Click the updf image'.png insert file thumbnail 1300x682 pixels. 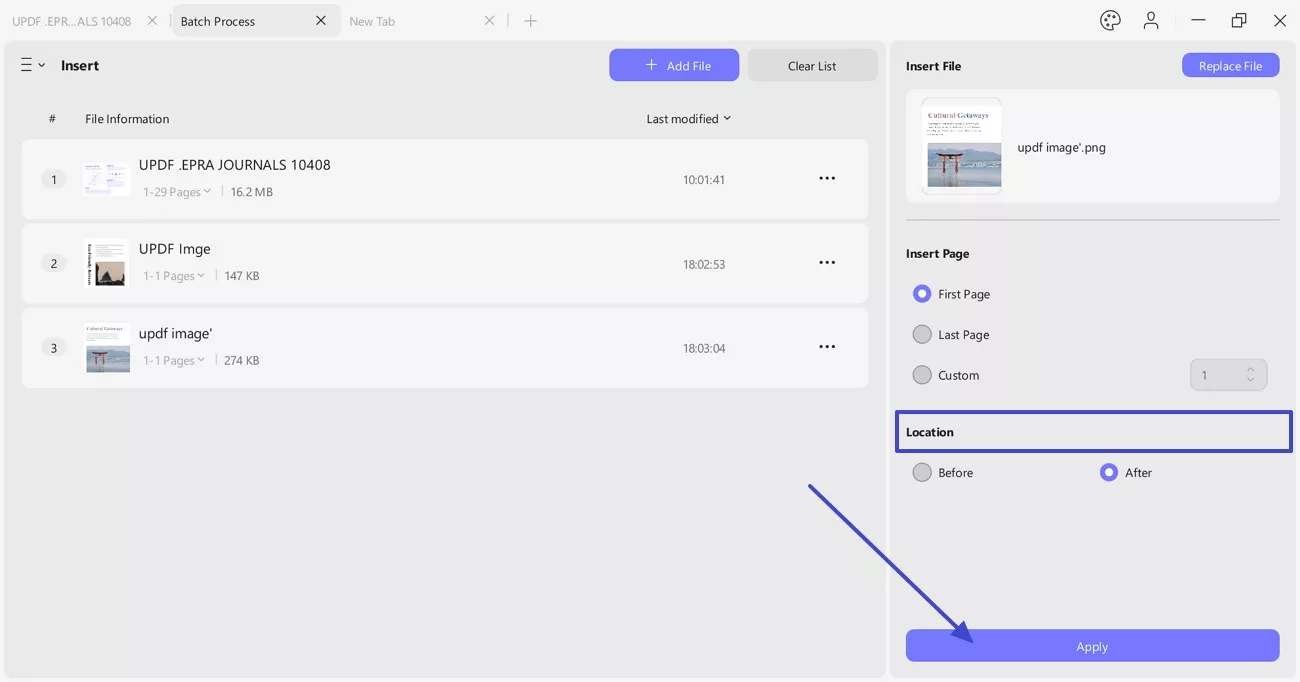(x=962, y=146)
